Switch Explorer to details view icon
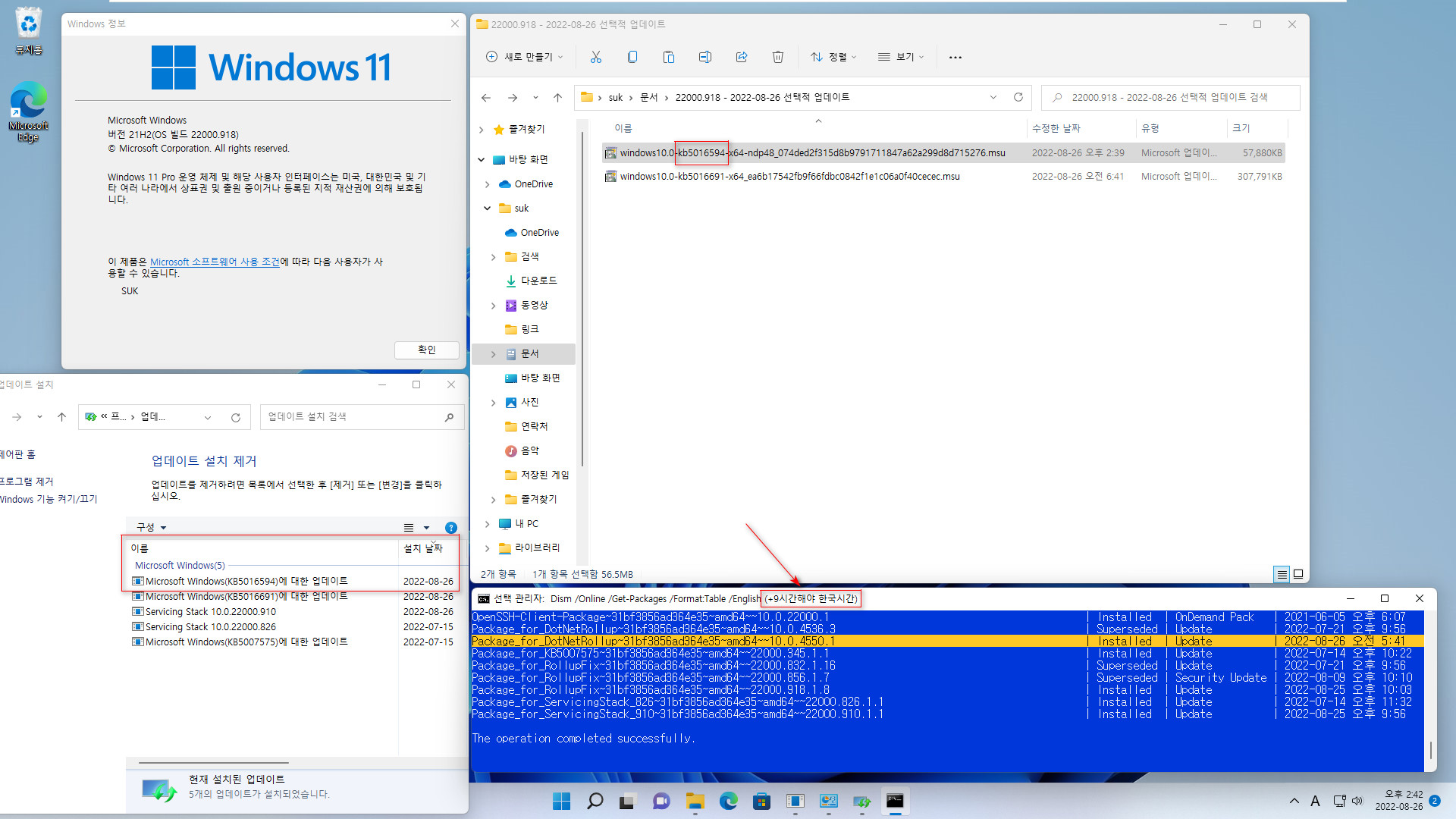 (x=1282, y=574)
